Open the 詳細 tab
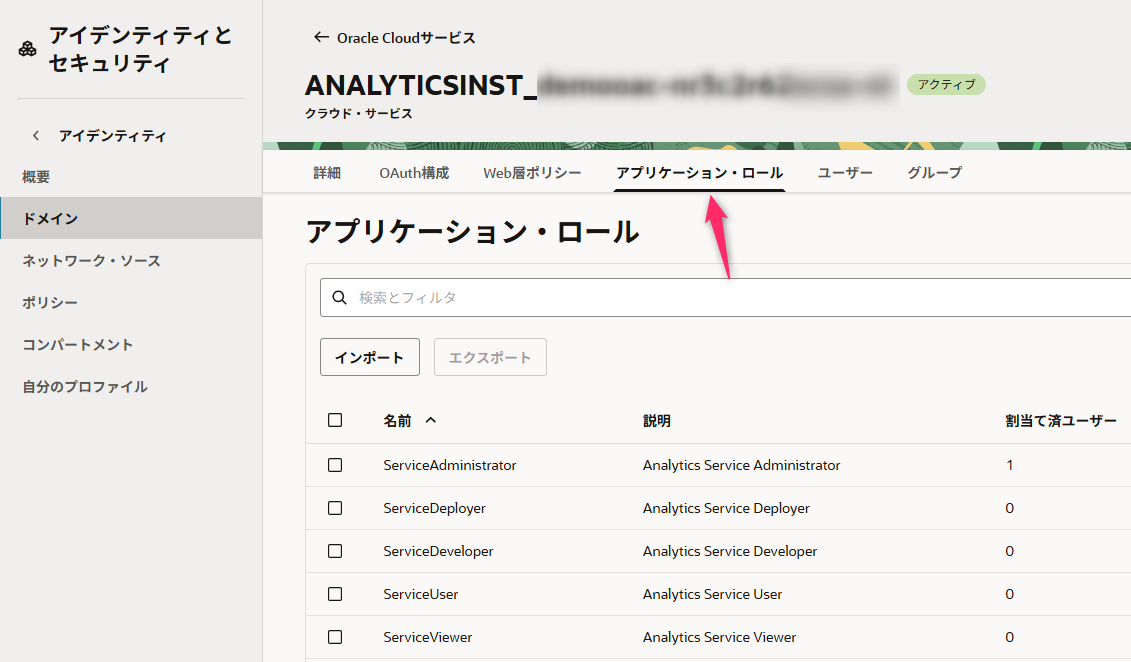 tap(327, 173)
